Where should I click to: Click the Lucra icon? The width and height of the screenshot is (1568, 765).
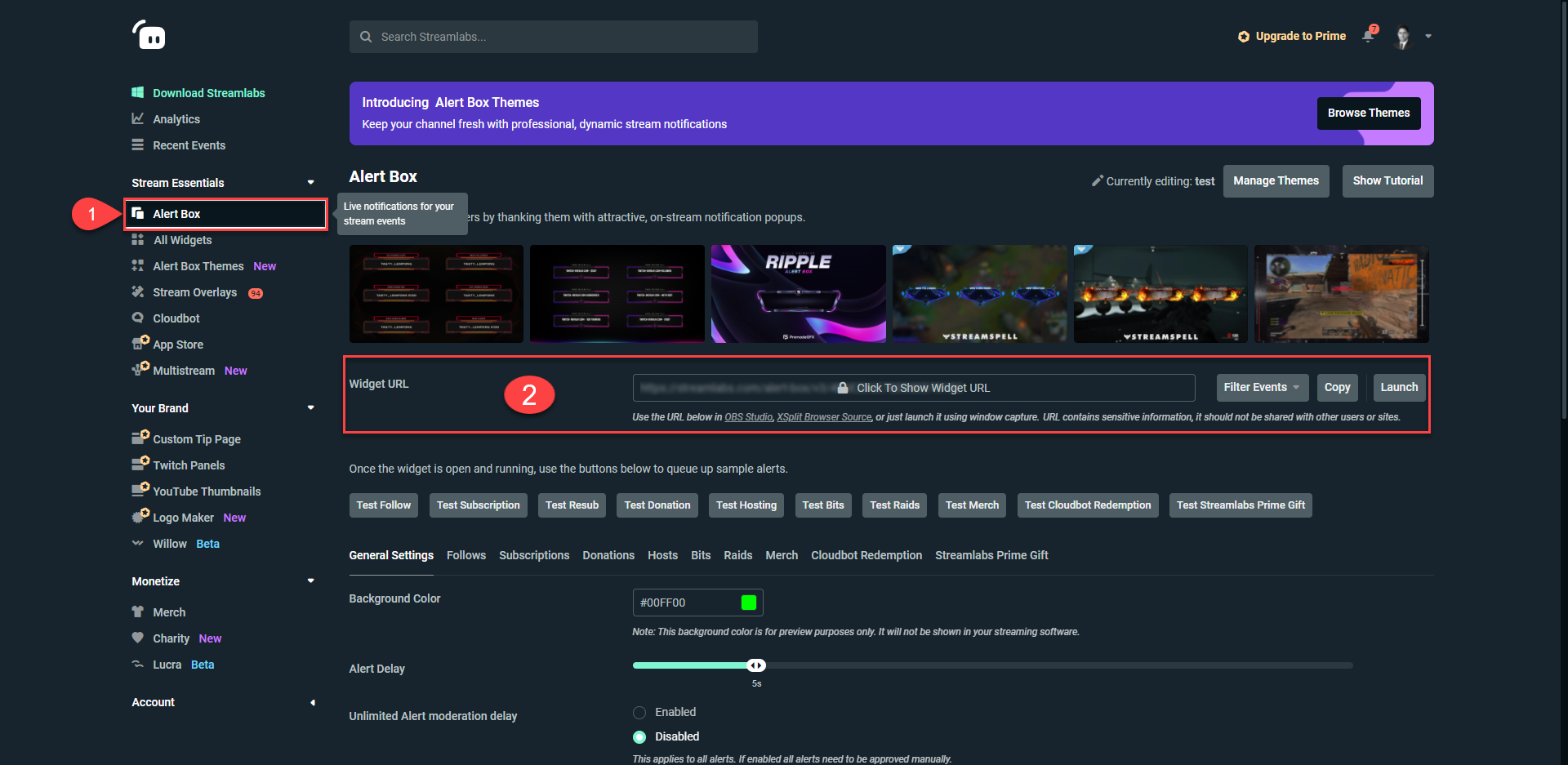(138, 664)
